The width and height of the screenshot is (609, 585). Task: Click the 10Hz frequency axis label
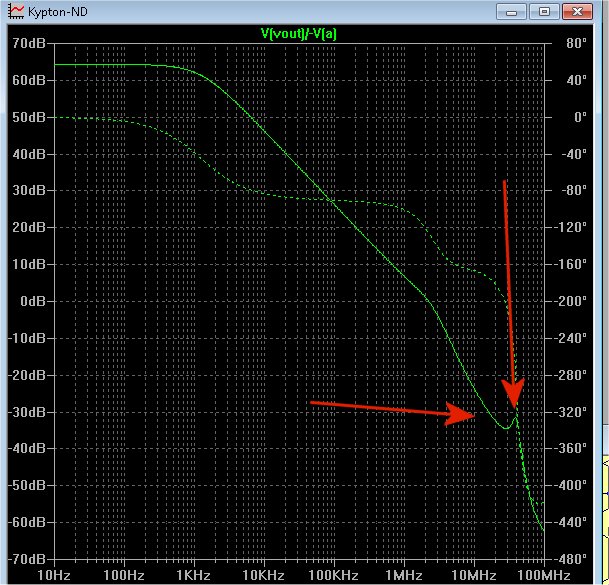coord(54,575)
